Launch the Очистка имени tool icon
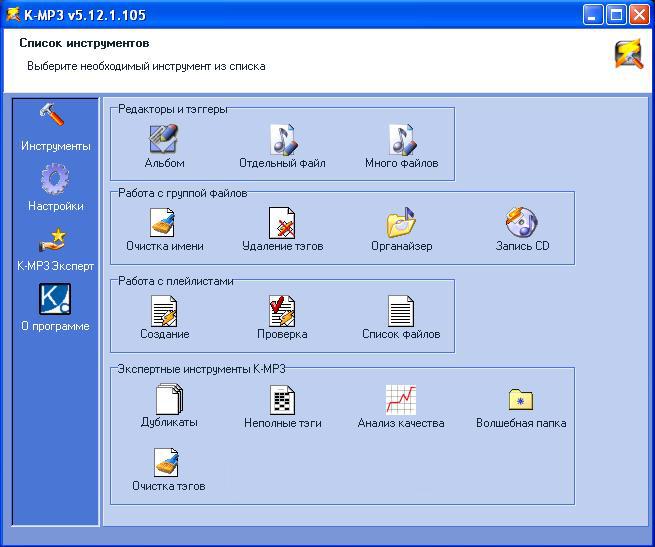The width and height of the screenshot is (655, 547). [163, 222]
